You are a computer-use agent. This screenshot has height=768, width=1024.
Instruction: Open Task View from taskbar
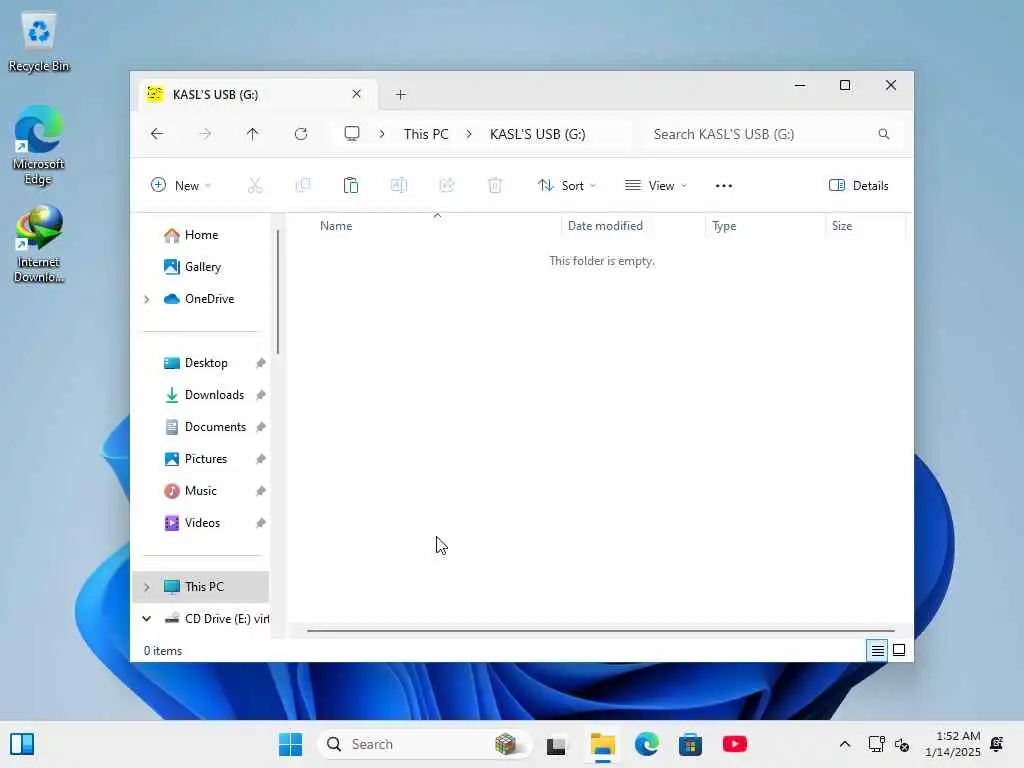[x=556, y=744]
